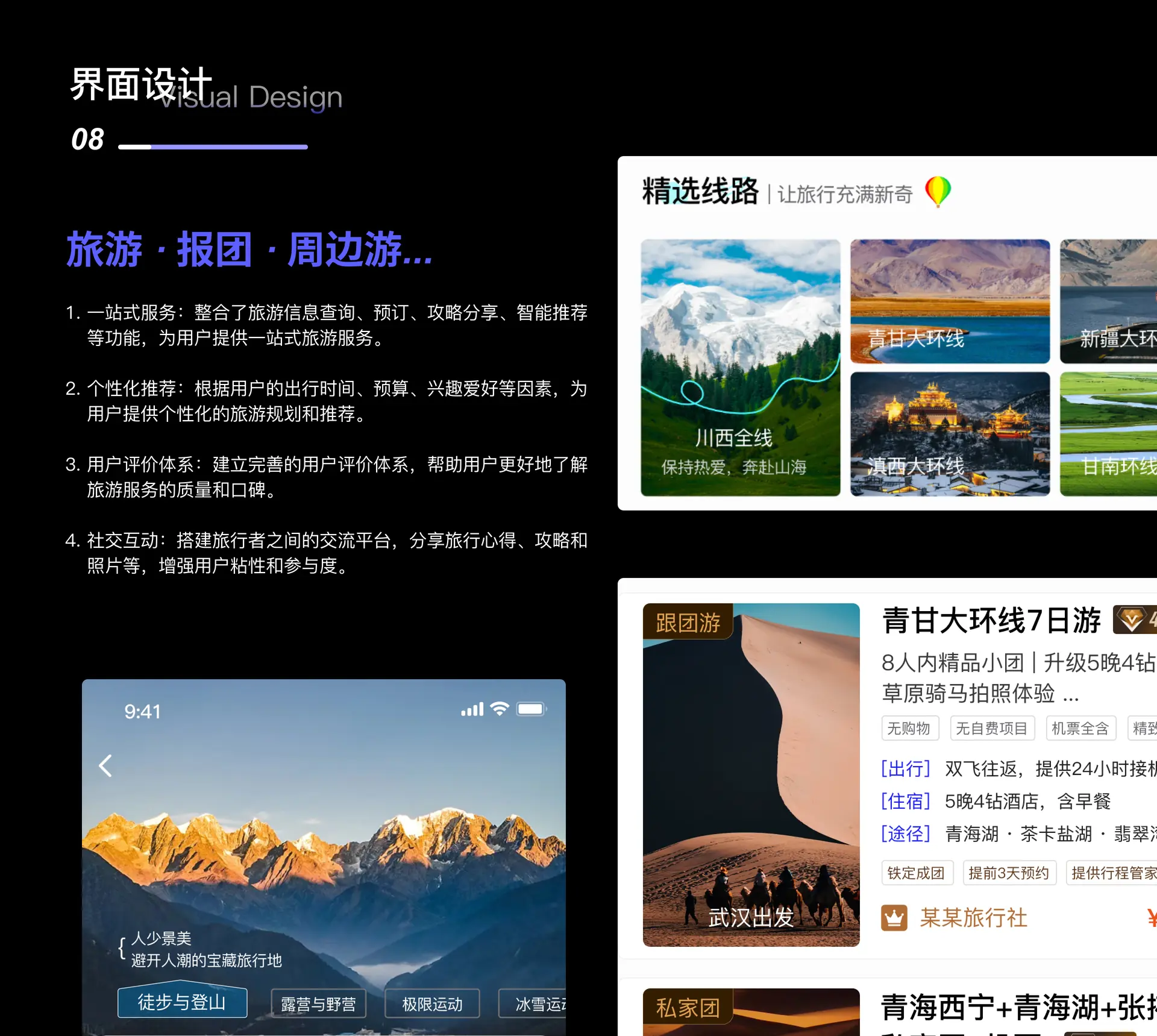Viewport: 1157px width, 1036px height.
Task: Click the 保持热爱，奔赴山海 slogan
Action: tap(733, 467)
